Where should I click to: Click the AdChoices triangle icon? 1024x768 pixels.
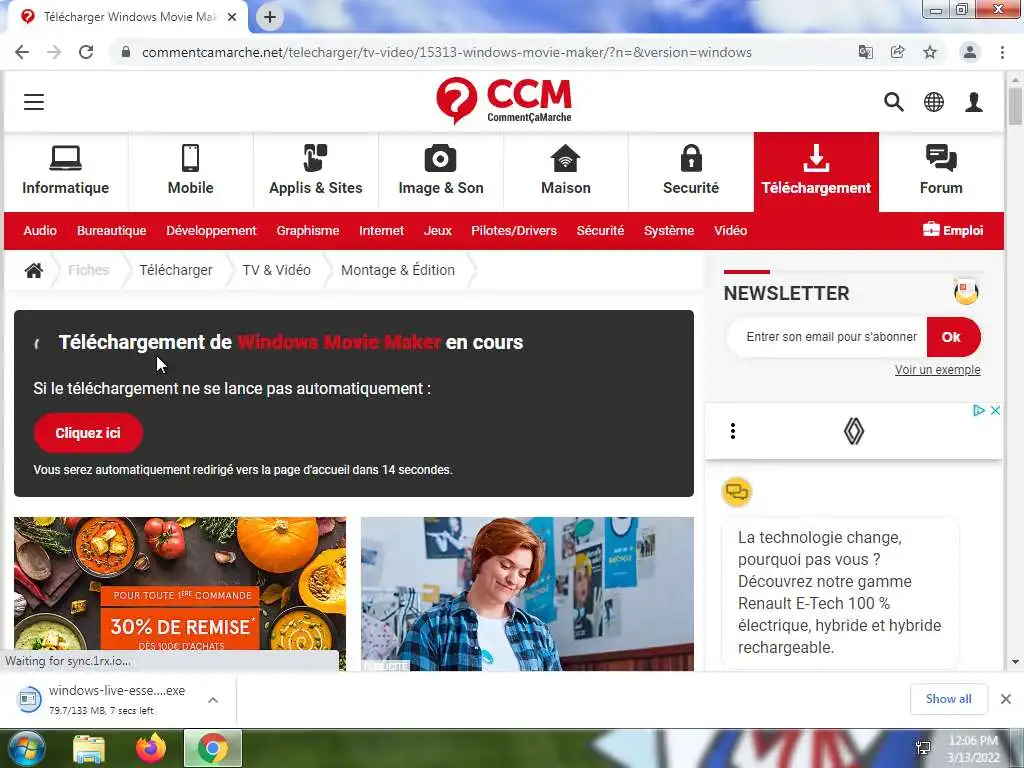coord(978,411)
